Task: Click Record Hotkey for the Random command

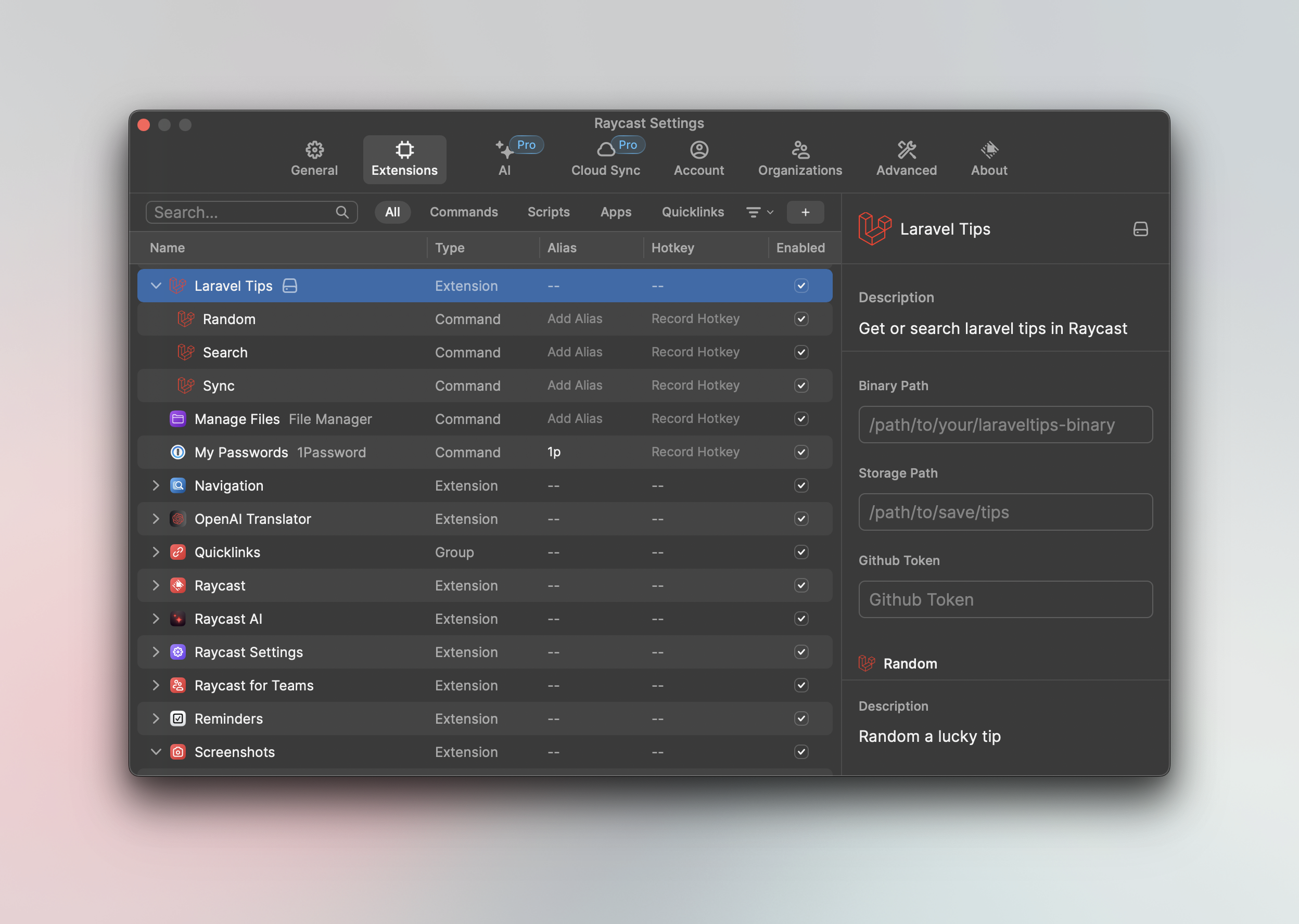Action: [695, 318]
